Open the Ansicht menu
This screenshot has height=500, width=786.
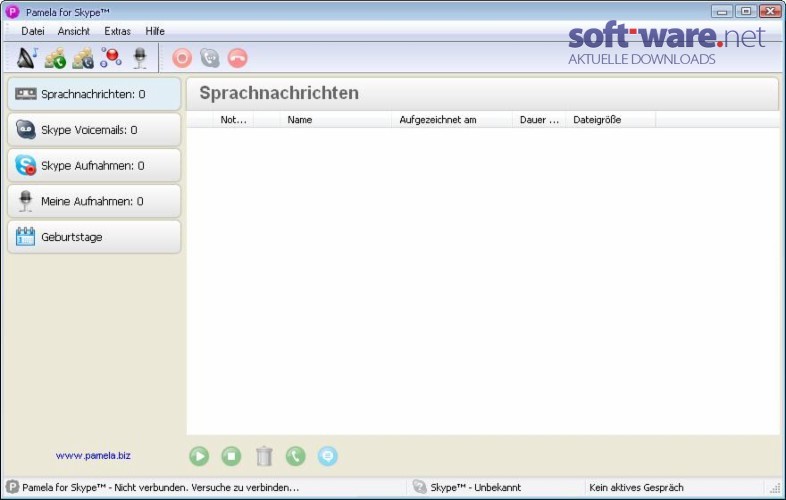[74, 31]
